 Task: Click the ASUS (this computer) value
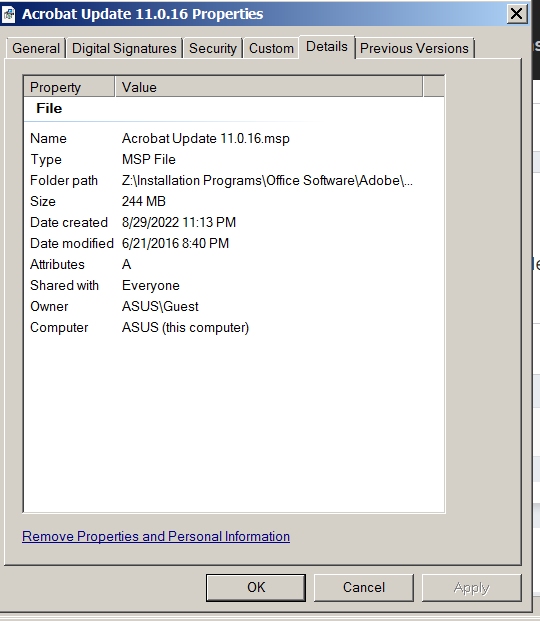(185, 328)
